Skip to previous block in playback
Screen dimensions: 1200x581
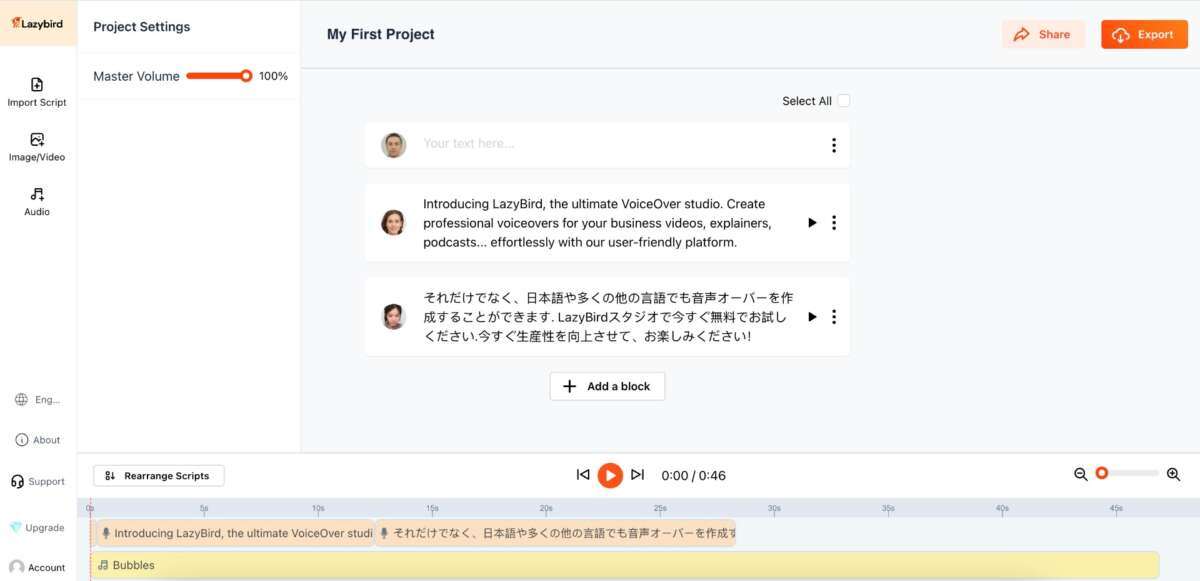[x=583, y=475]
